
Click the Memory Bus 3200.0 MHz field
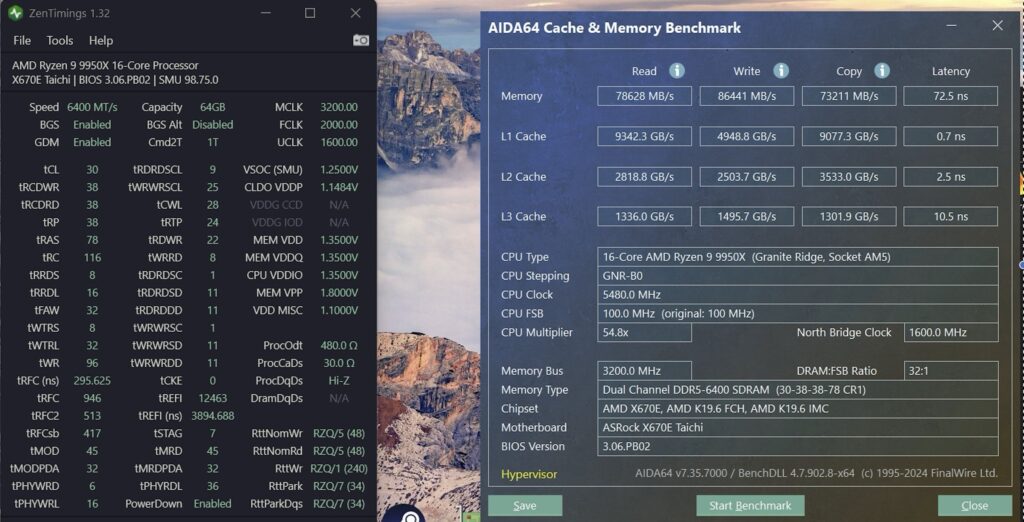(644, 370)
